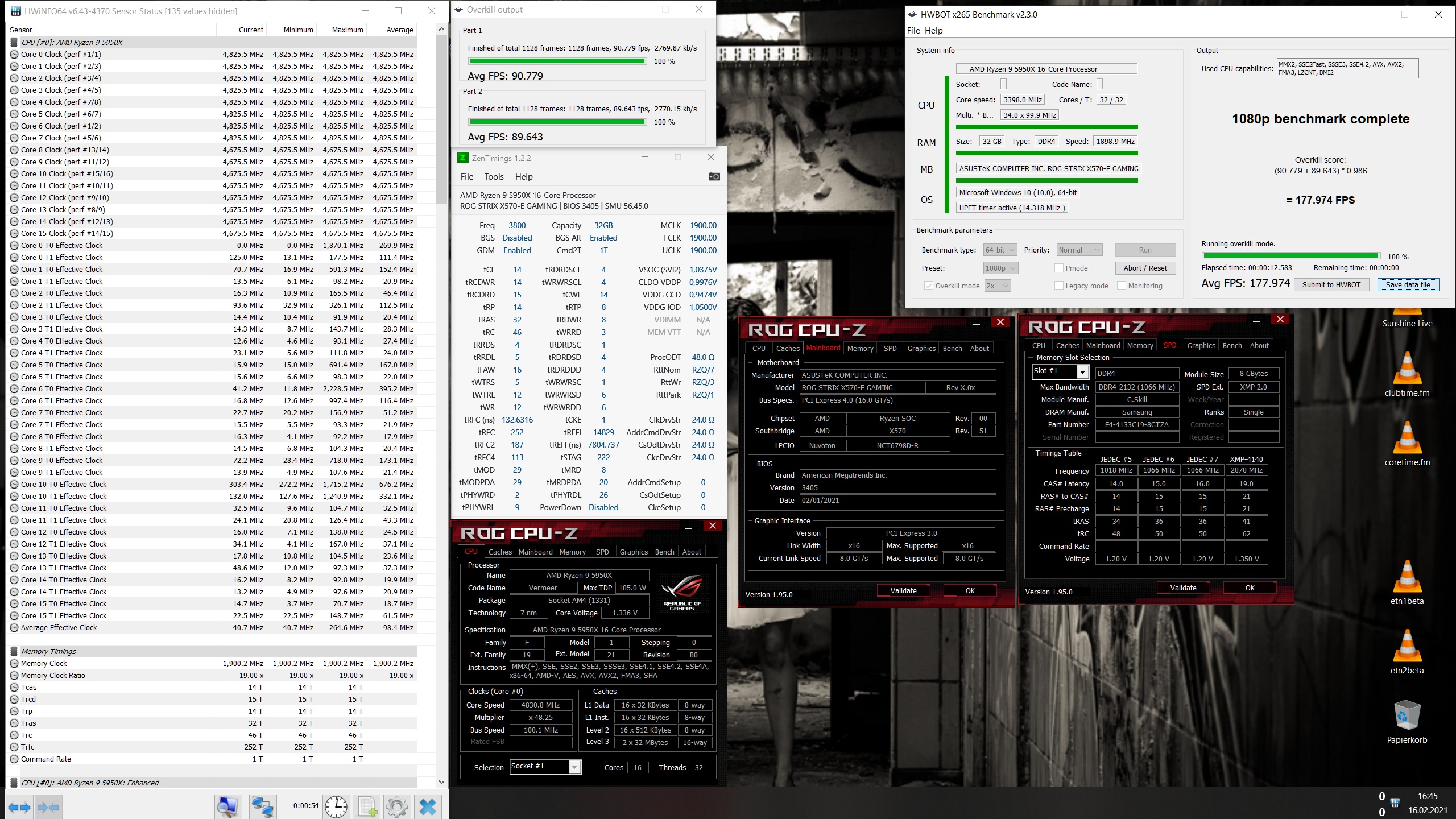Click HWiNFO collapse layout arrows icon
Viewport: 1456px width, 819px height.
coord(48,807)
